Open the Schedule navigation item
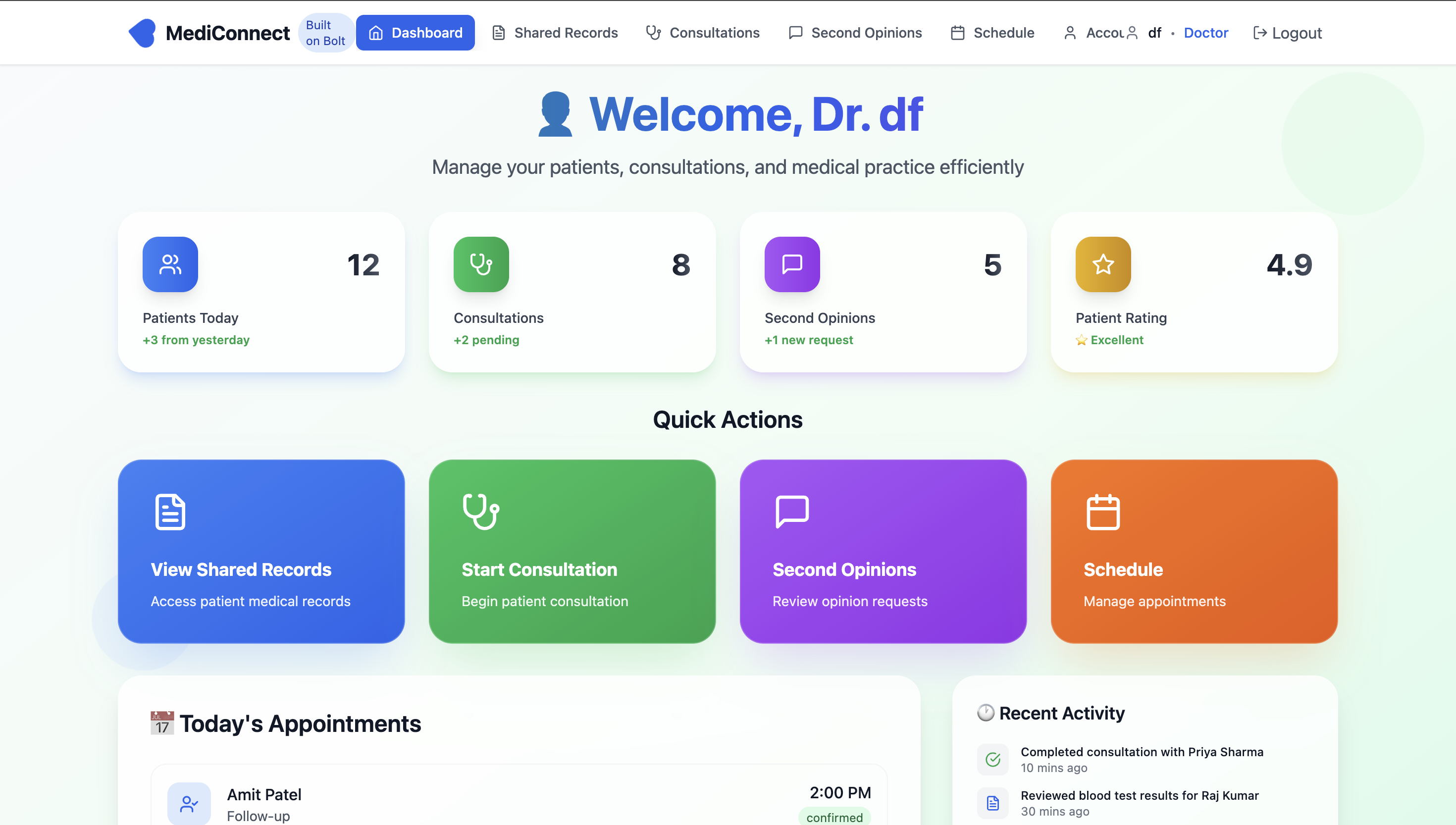Screen dimensions: 1456x825 [x=992, y=33]
